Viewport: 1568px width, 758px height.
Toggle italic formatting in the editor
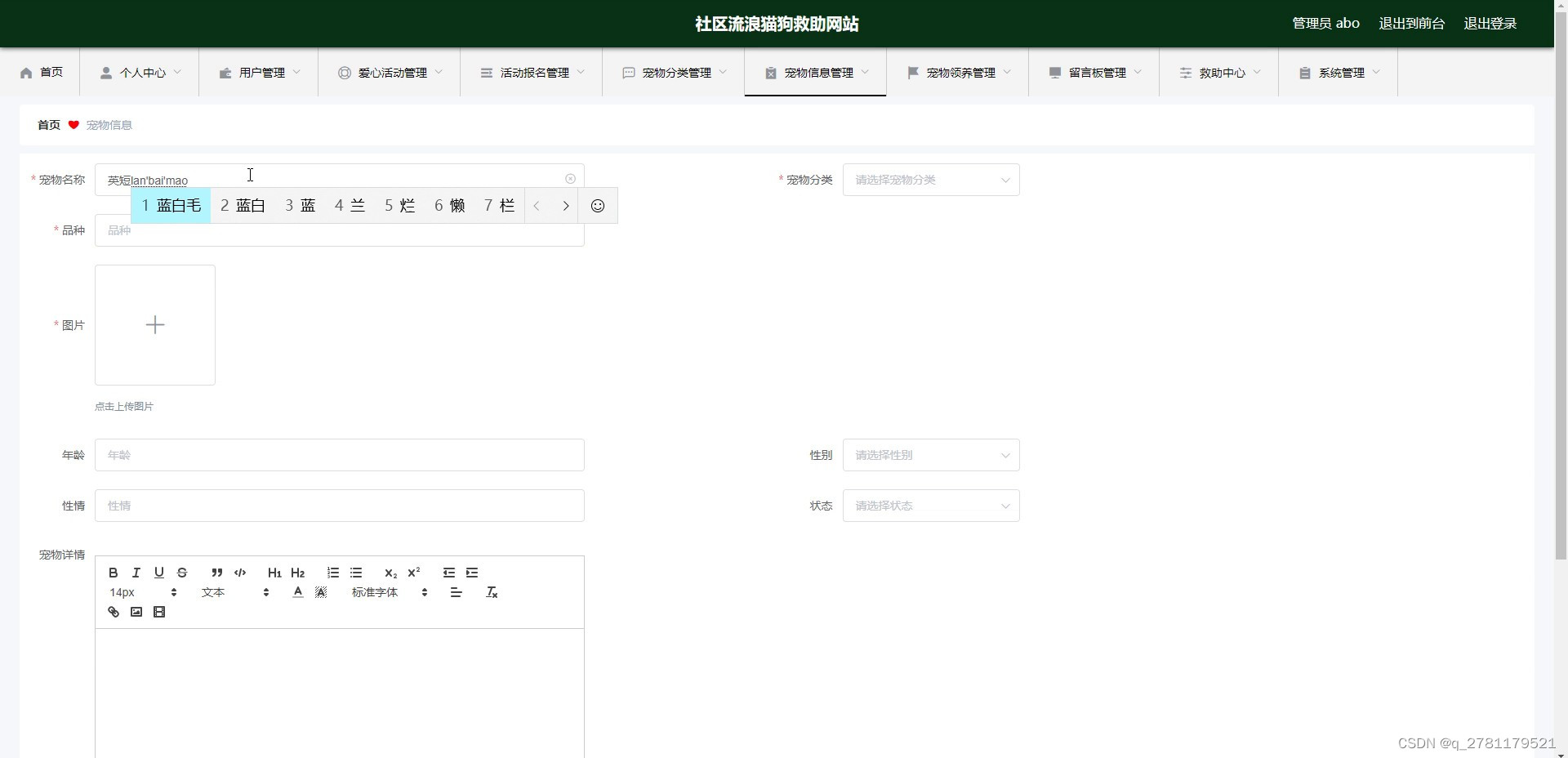[x=136, y=573]
